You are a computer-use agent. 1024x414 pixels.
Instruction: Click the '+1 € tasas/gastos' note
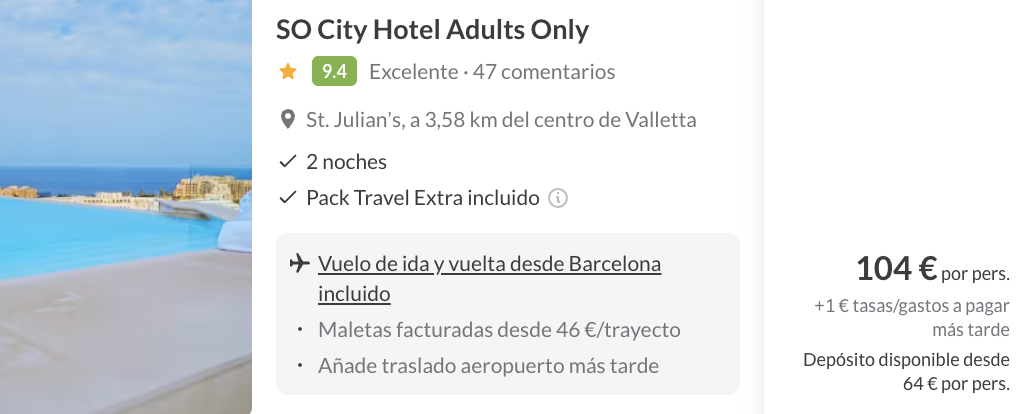911,319
